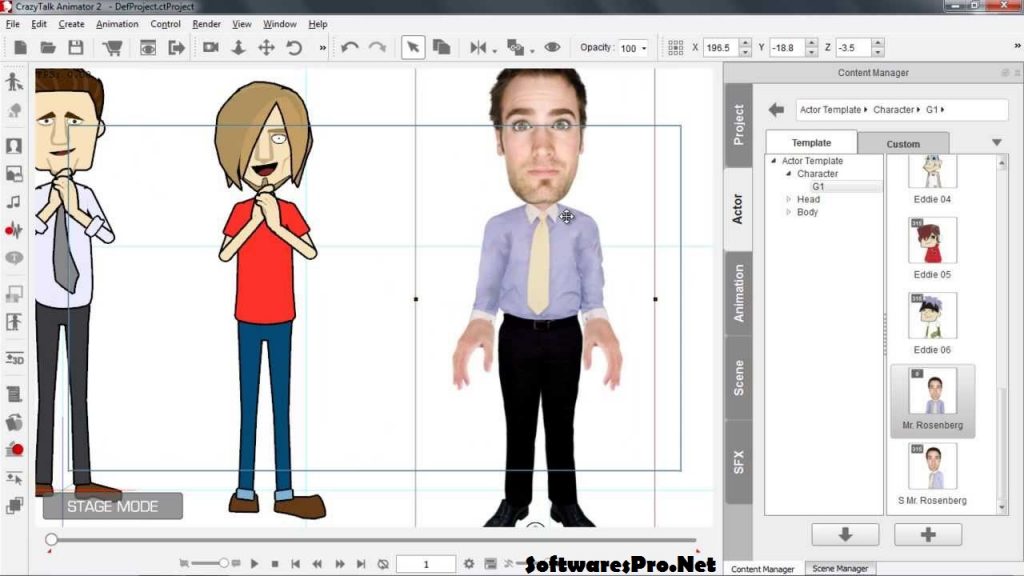Viewport: 1024px width, 576px height.
Task: Toggle loop playback at the timeline
Action: 382,563
